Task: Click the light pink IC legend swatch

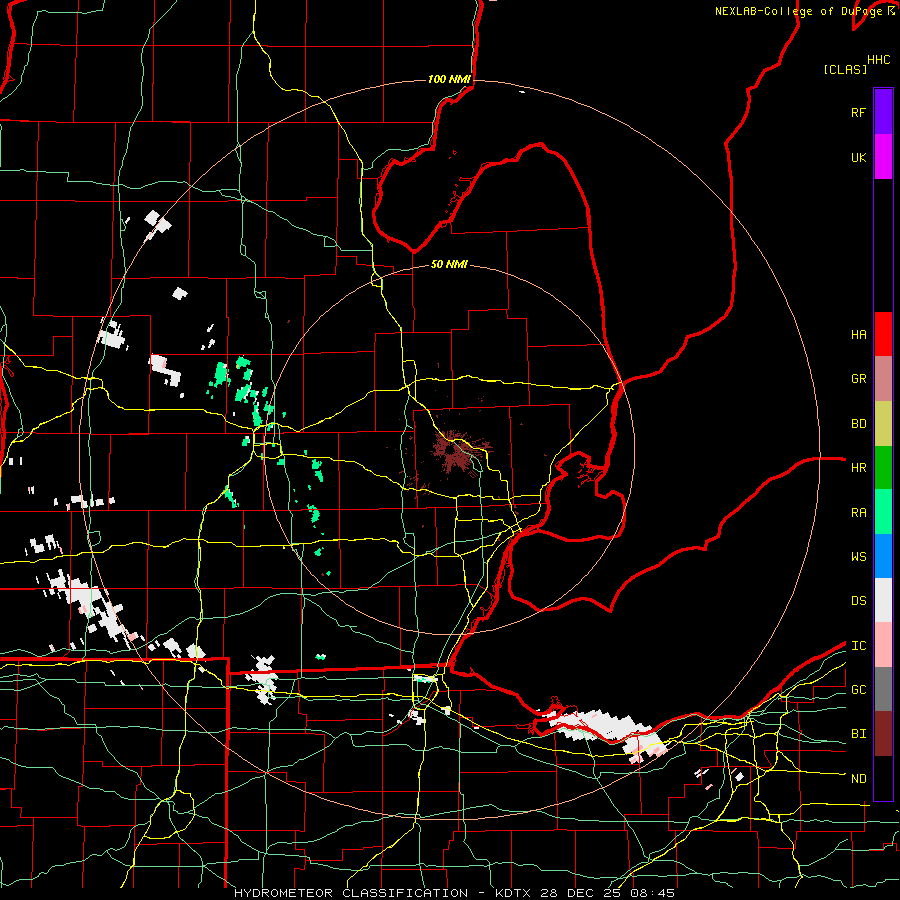Action: [883, 645]
